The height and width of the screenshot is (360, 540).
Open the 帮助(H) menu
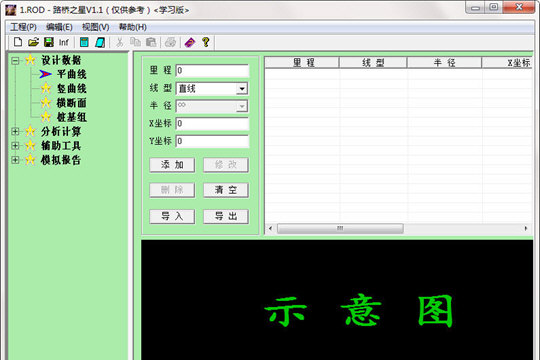[x=133, y=27]
